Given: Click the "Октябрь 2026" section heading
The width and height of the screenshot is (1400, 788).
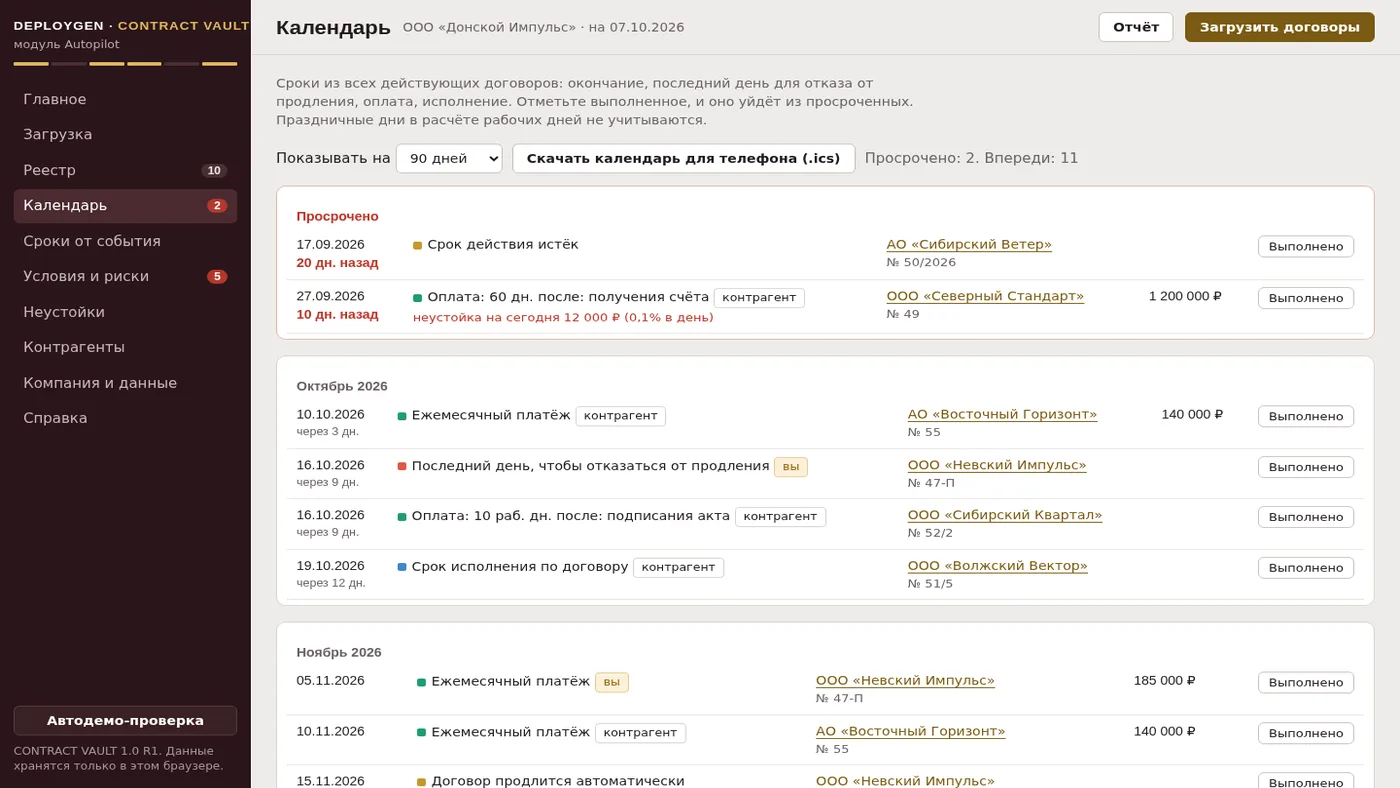Looking at the screenshot, I should (x=342, y=386).
